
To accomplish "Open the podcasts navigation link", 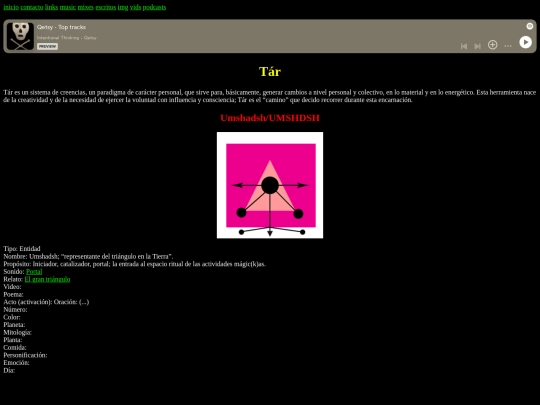I will click(154, 7).
